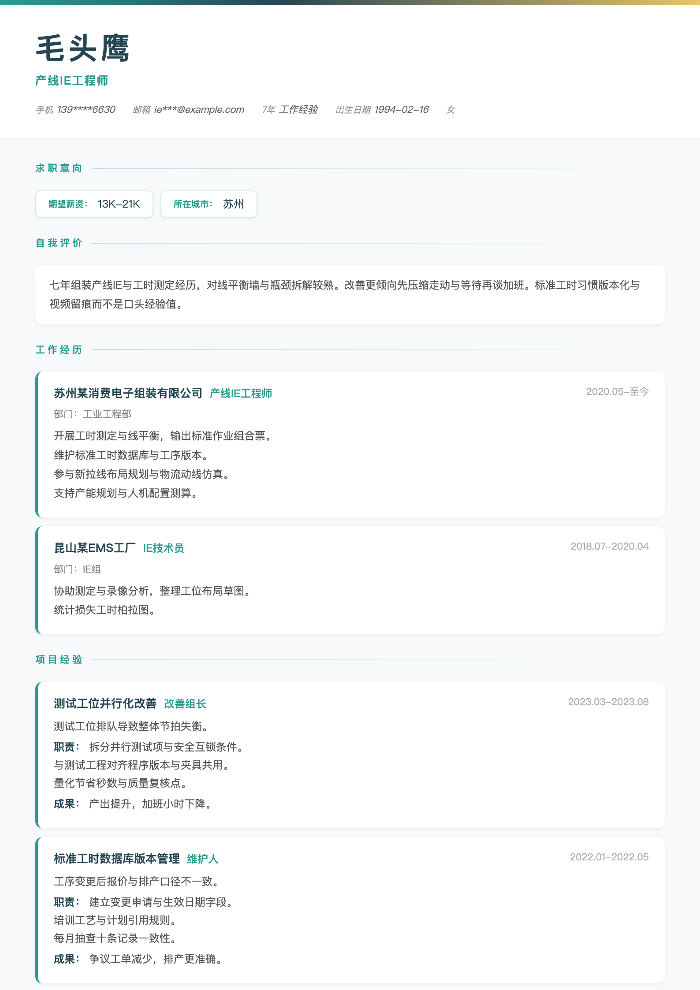The width and height of the screenshot is (700, 990).
Task: Click the line 培训工艺与计划引用规则
Action: pyautogui.click(x=116, y=921)
